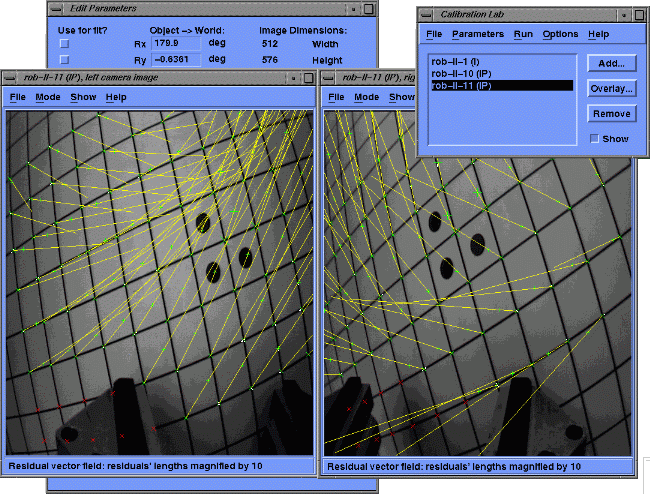The width and height of the screenshot is (650, 494).
Task: Open Parameters menu in Calibration Lab
Action: (x=478, y=34)
